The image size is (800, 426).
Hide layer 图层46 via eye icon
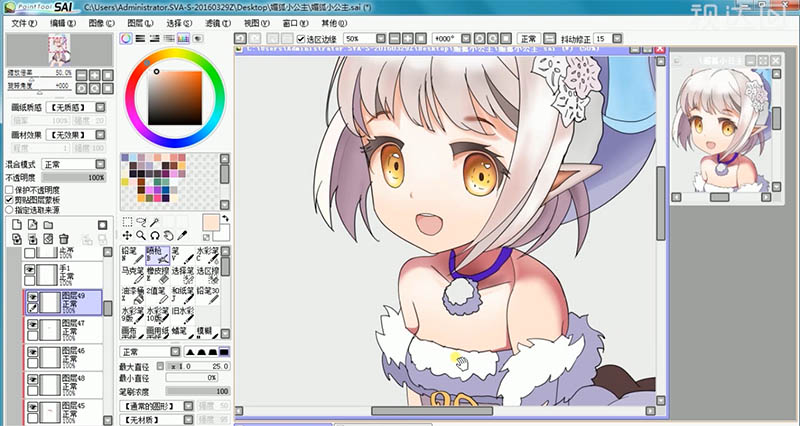(x=32, y=352)
